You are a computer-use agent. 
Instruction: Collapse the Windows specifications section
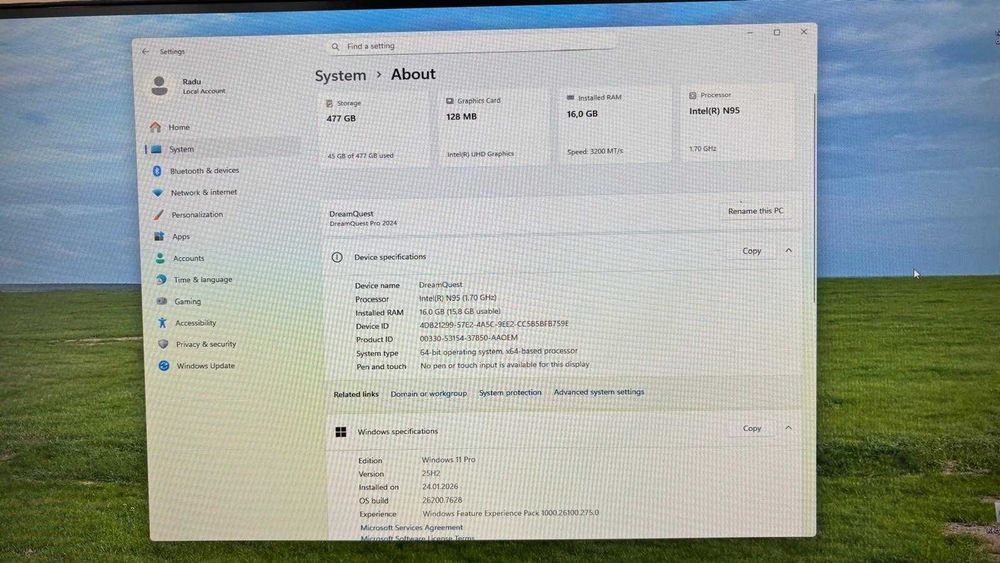[x=788, y=428]
